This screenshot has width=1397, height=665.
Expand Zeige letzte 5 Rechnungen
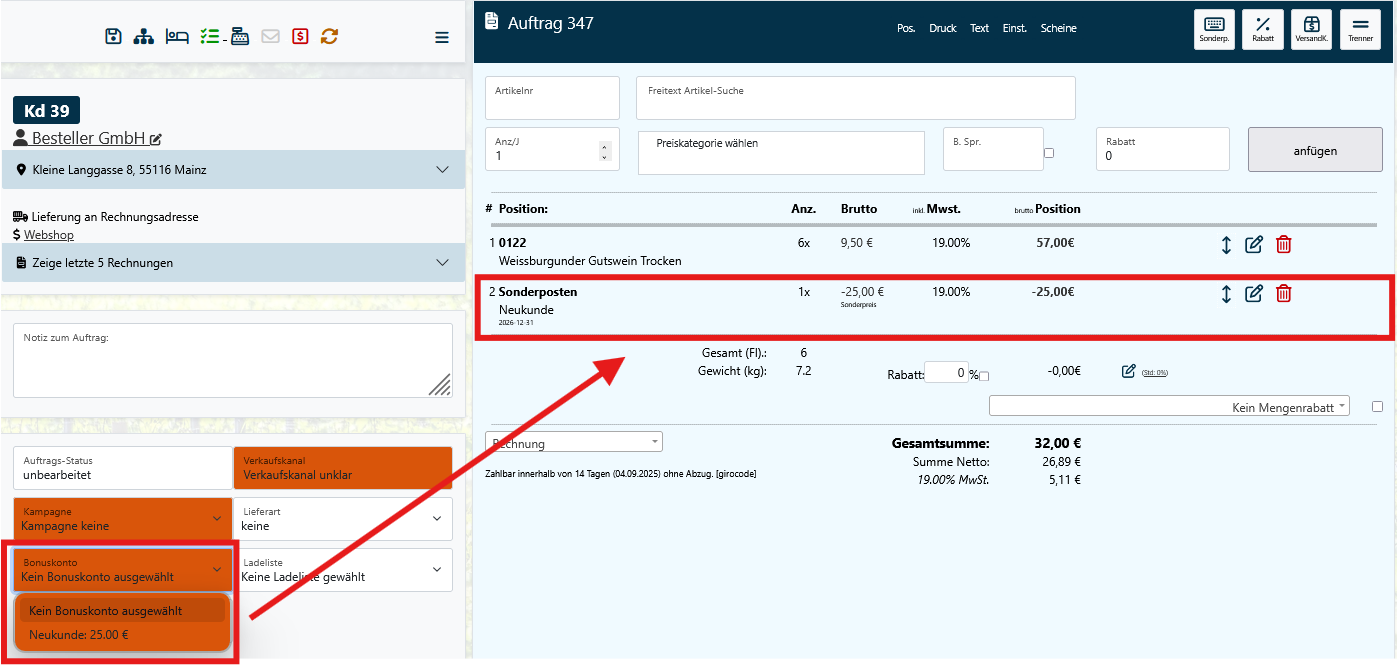[x=443, y=263]
